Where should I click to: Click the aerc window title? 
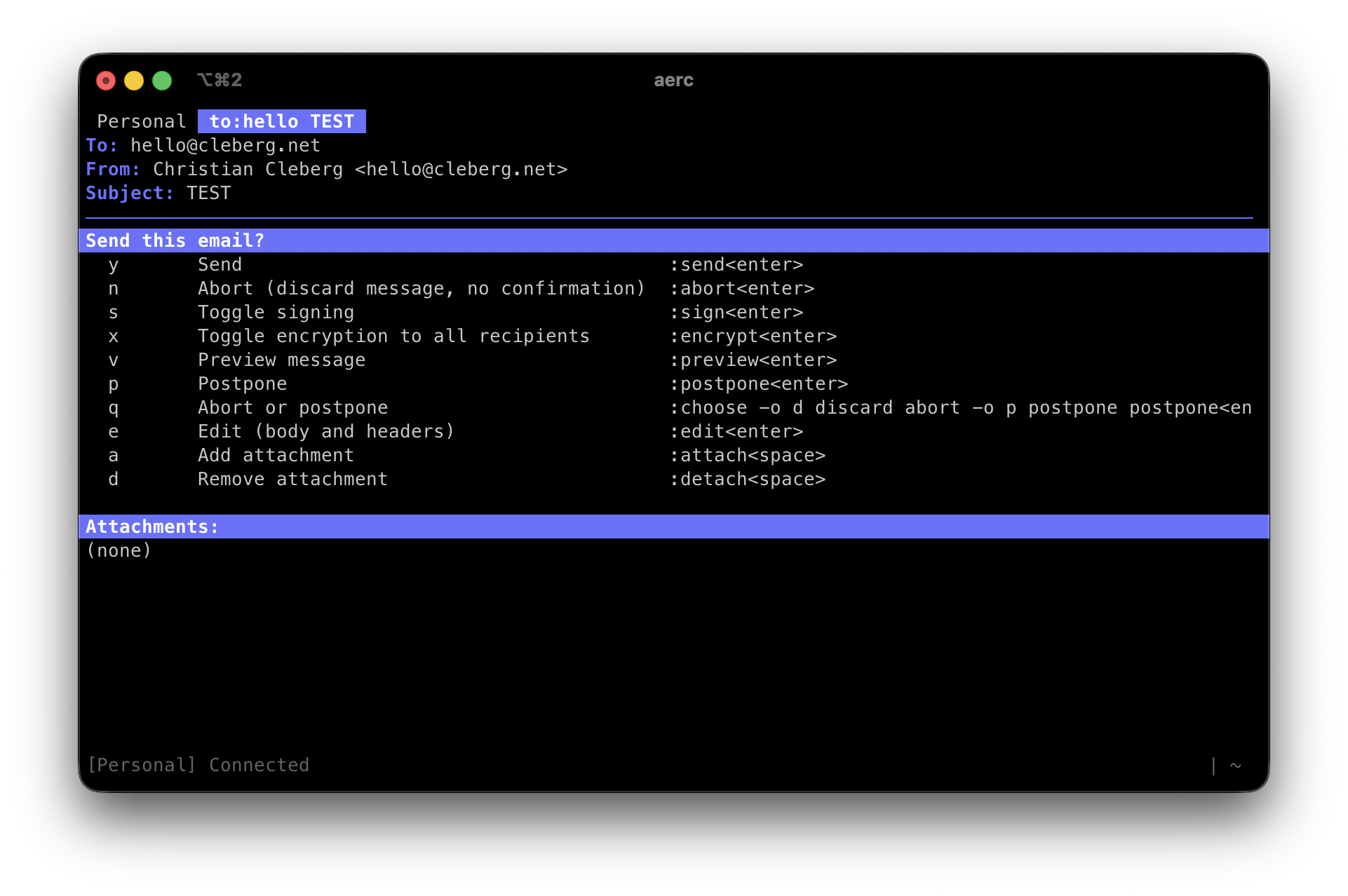673,80
